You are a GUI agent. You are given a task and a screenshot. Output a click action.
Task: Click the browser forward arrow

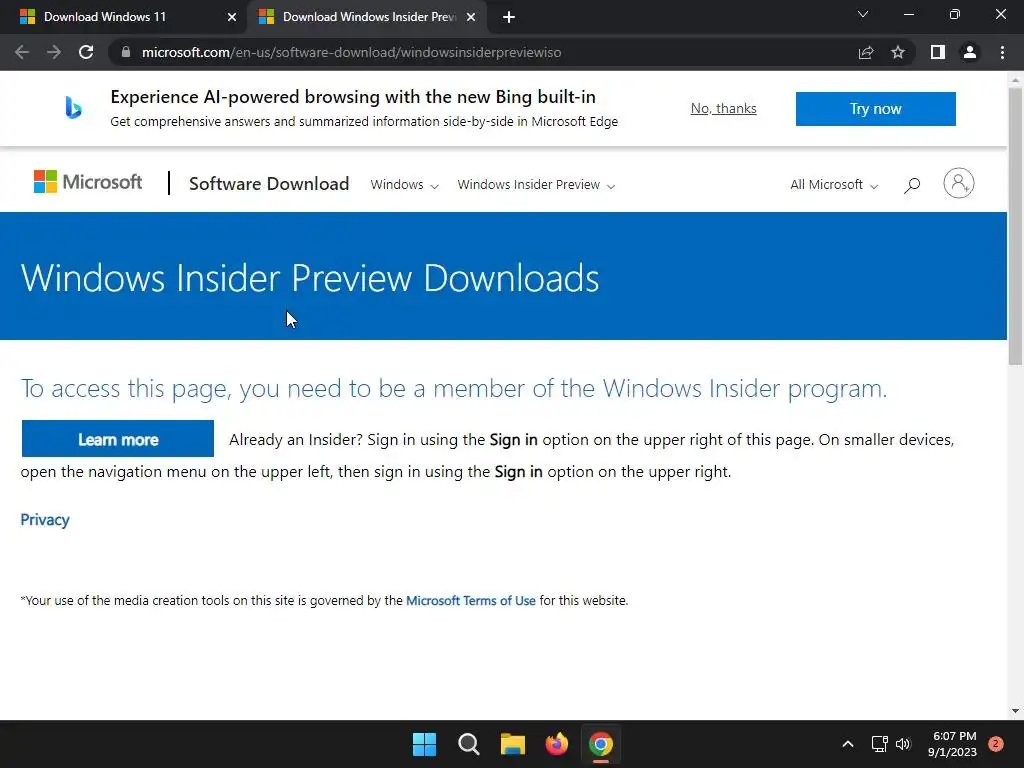point(54,52)
